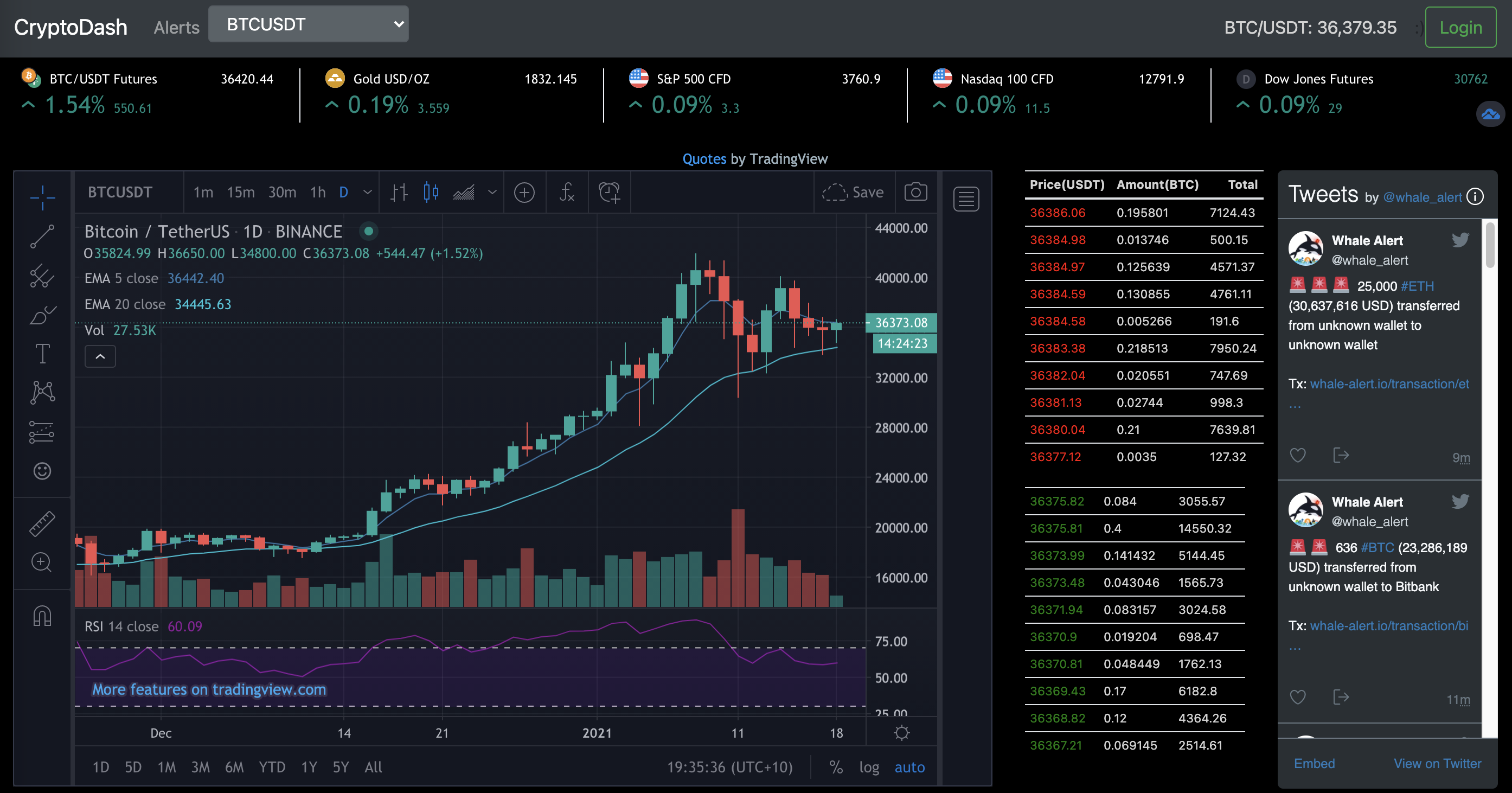This screenshot has width=1512, height=793.
Task: Select the ruler measure tool
Action: point(42,523)
